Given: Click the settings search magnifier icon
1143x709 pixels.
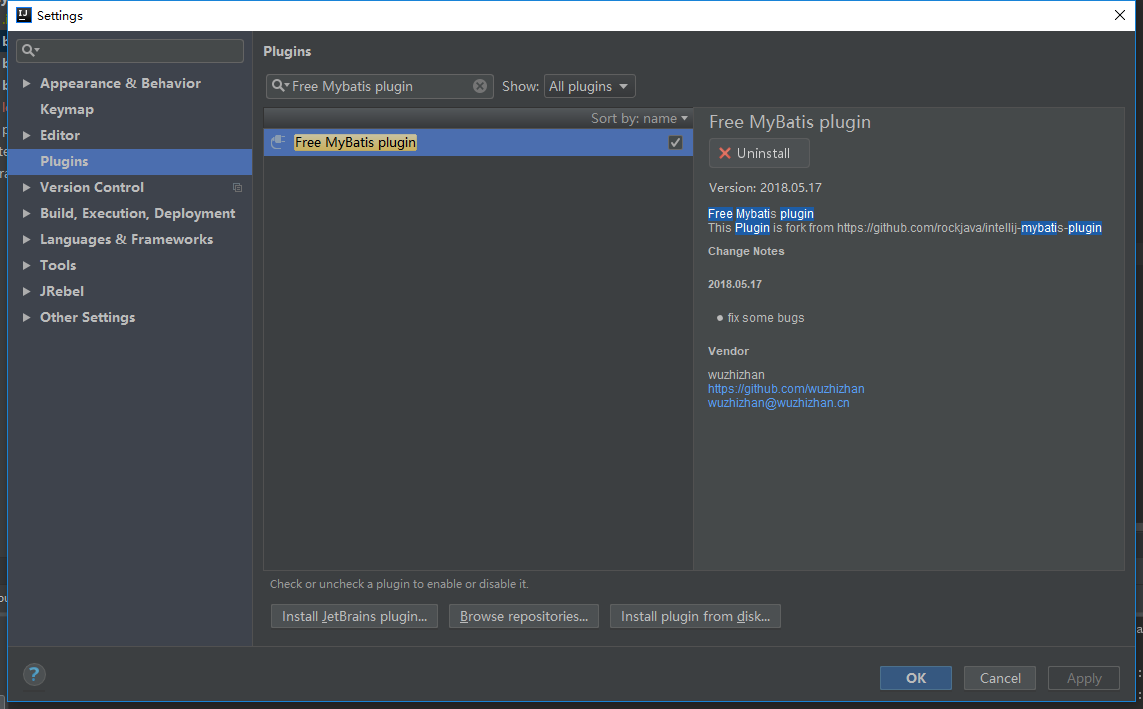Looking at the screenshot, I should (30, 50).
